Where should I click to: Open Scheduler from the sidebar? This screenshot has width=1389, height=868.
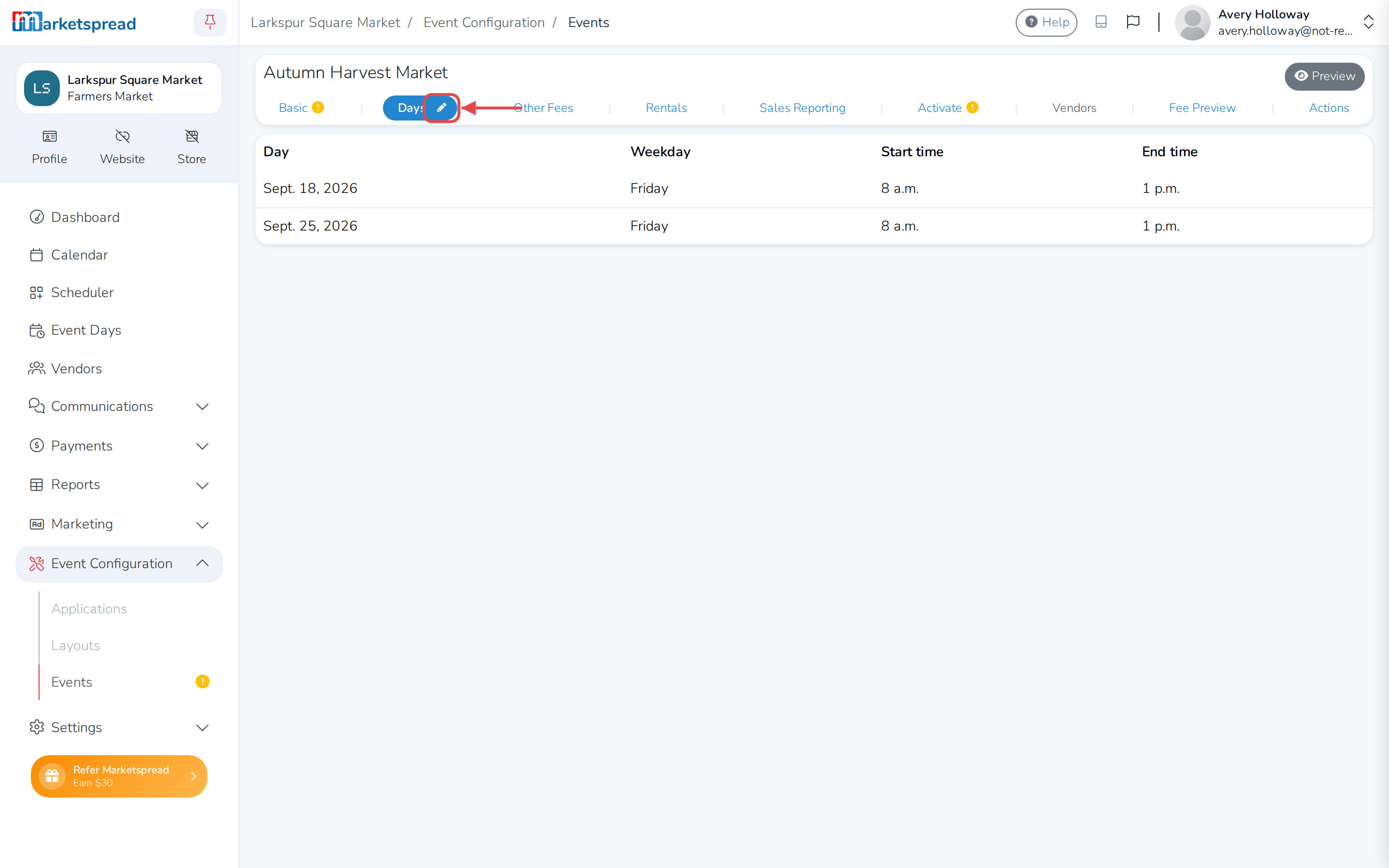(x=119, y=292)
